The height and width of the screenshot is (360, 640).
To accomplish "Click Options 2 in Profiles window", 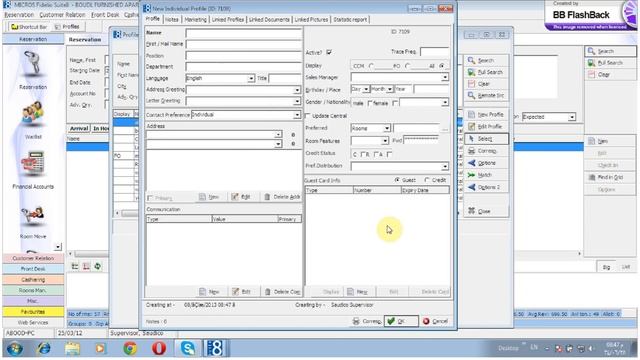I will point(486,187).
